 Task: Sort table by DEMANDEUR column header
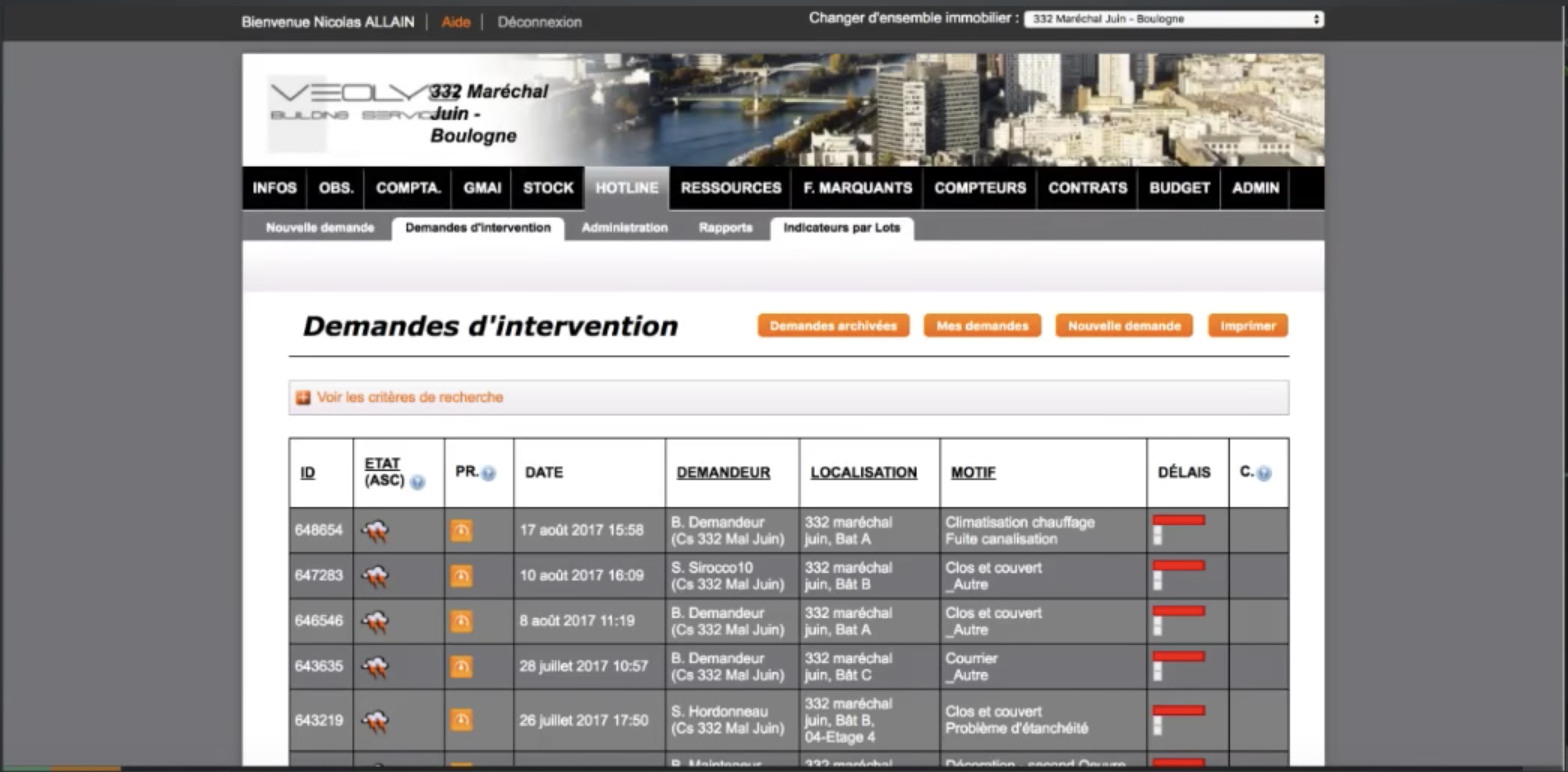(723, 473)
